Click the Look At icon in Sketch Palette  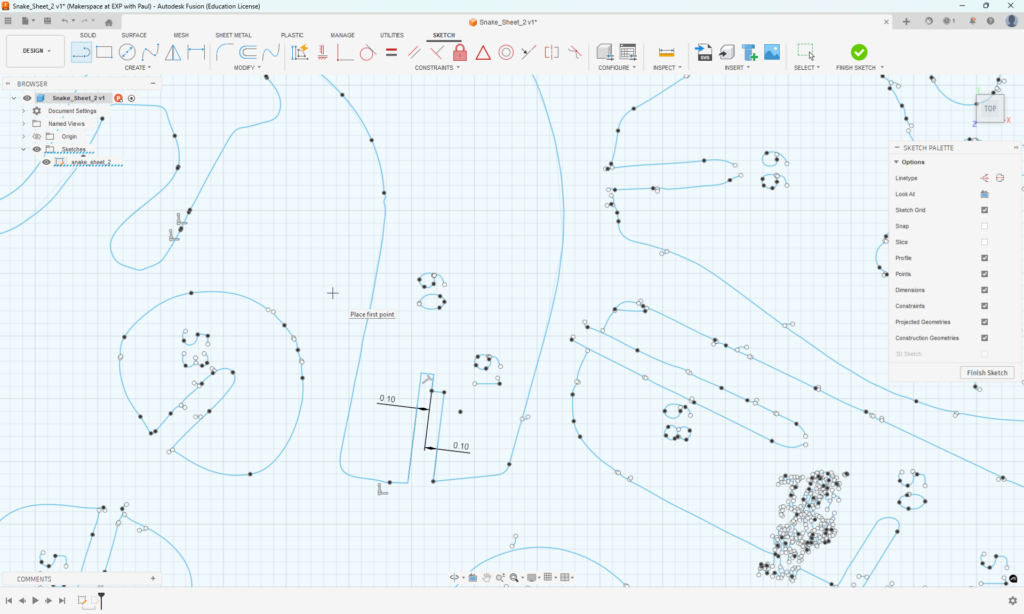click(x=982, y=193)
